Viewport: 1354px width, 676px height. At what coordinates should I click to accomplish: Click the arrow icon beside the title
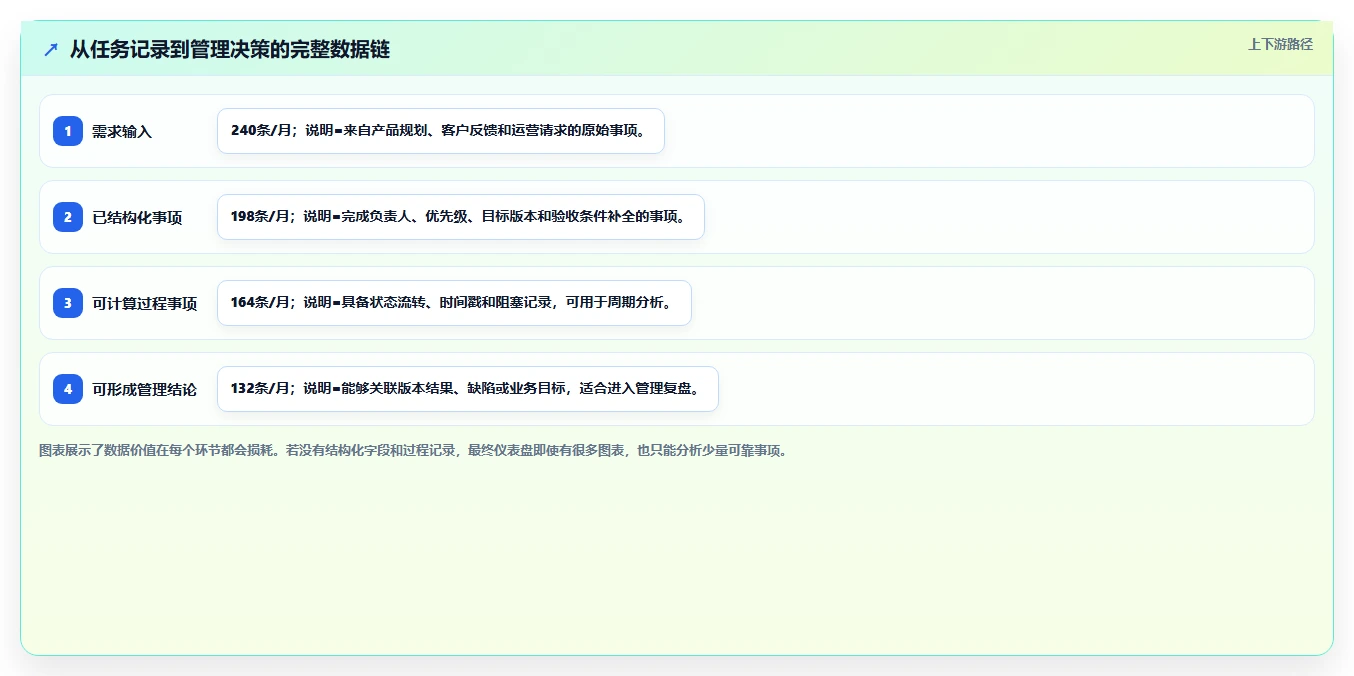click(x=51, y=50)
